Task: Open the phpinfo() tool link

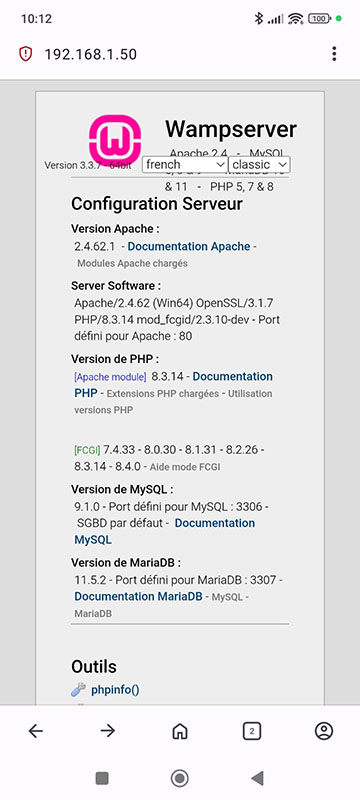Action: pos(115,690)
